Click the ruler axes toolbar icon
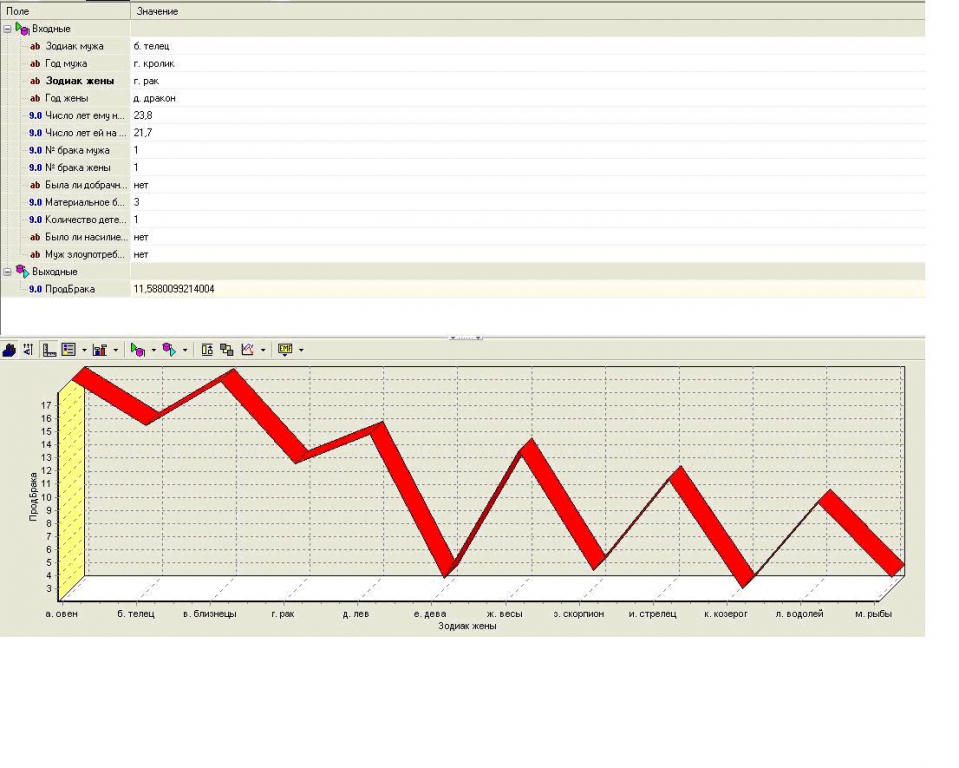 point(49,350)
